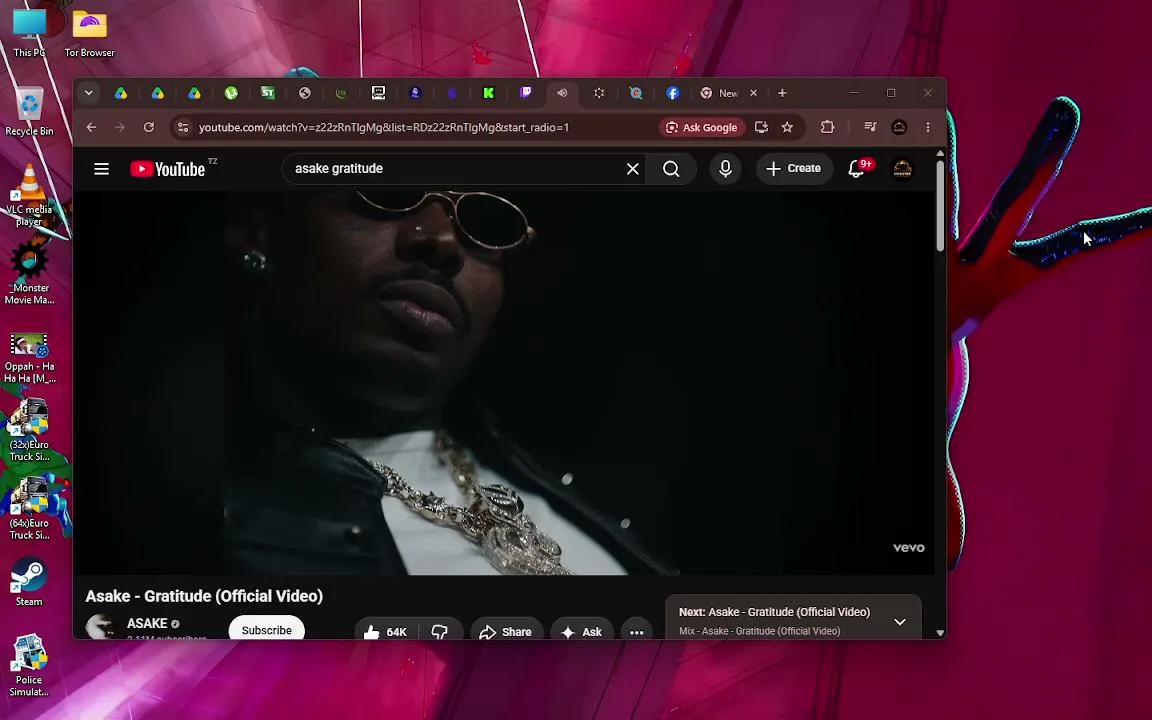The image size is (1152, 720).
Task: Reload the current page
Action: 148,127
